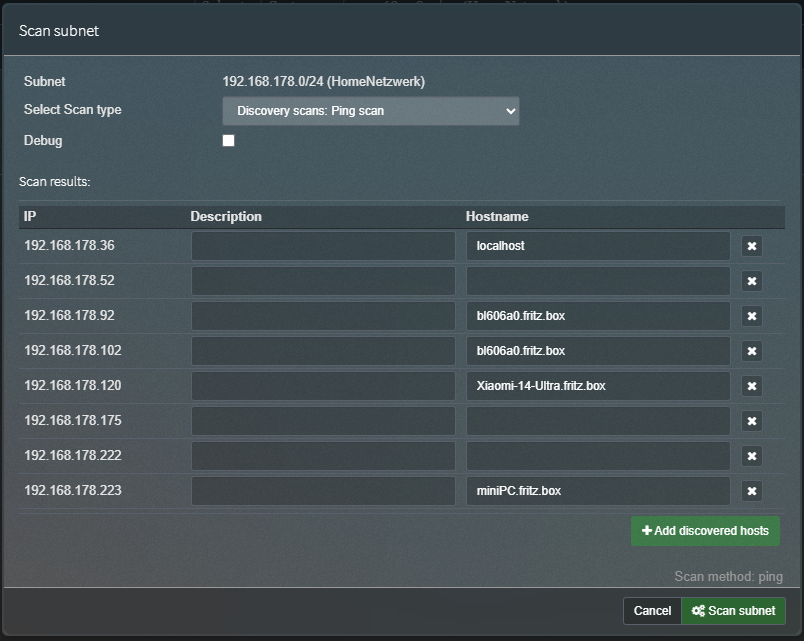The width and height of the screenshot is (804, 641).
Task: Focus the empty hostname field for 192.168.178.175
Action: pos(598,421)
